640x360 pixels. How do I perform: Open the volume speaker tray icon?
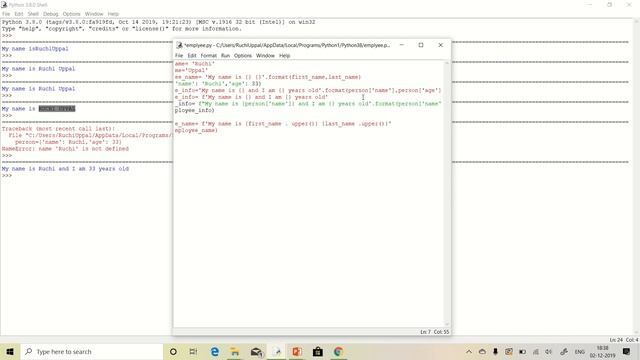pyautogui.click(x=549, y=351)
